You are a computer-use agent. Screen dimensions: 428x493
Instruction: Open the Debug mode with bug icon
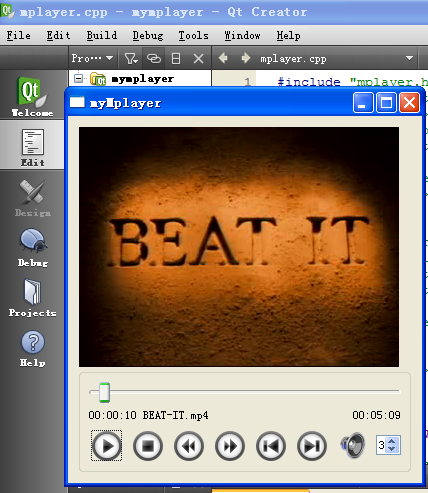(x=32, y=247)
